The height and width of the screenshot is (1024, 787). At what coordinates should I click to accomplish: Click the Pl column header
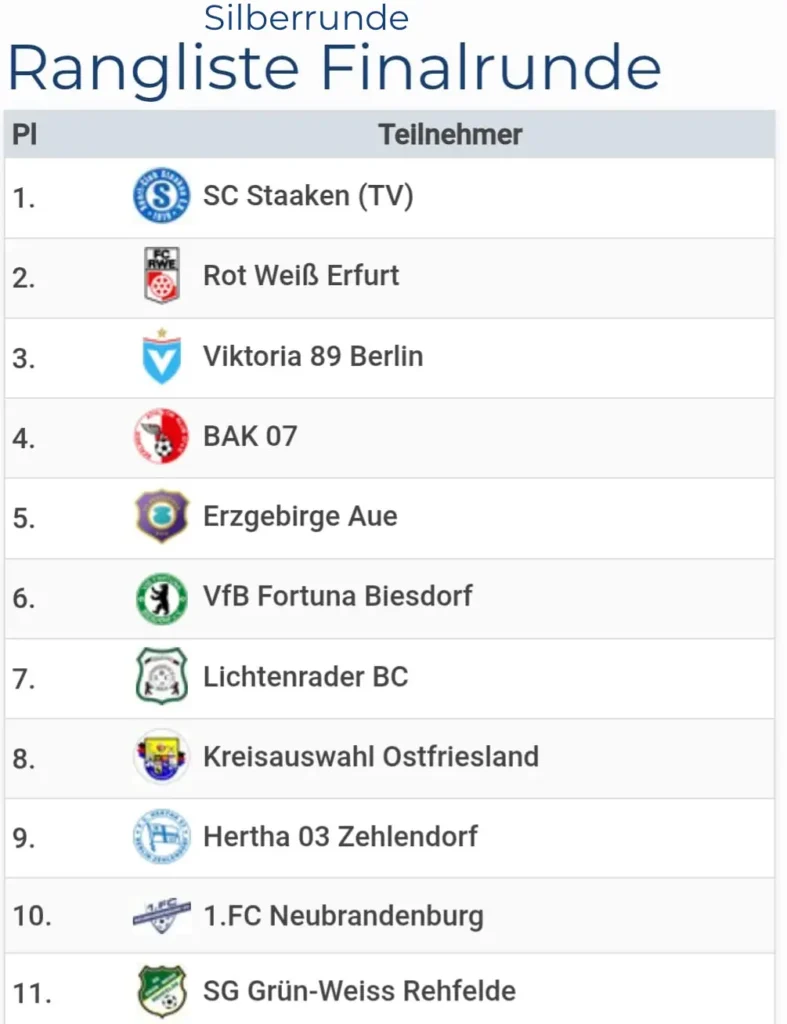click(25, 135)
